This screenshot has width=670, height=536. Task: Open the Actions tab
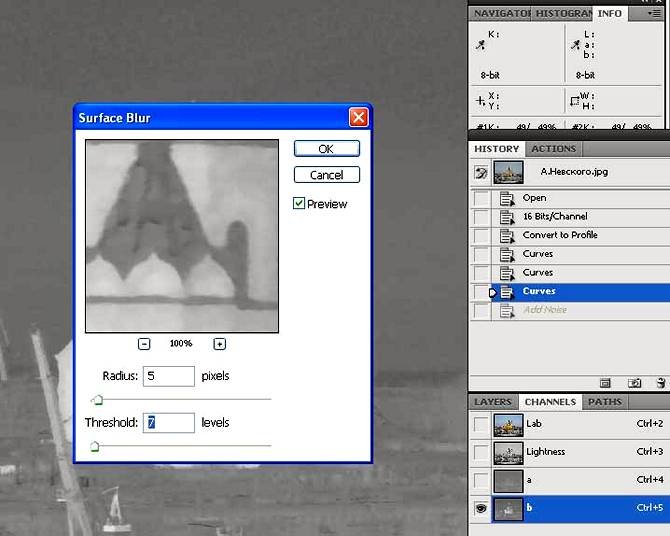point(553,149)
